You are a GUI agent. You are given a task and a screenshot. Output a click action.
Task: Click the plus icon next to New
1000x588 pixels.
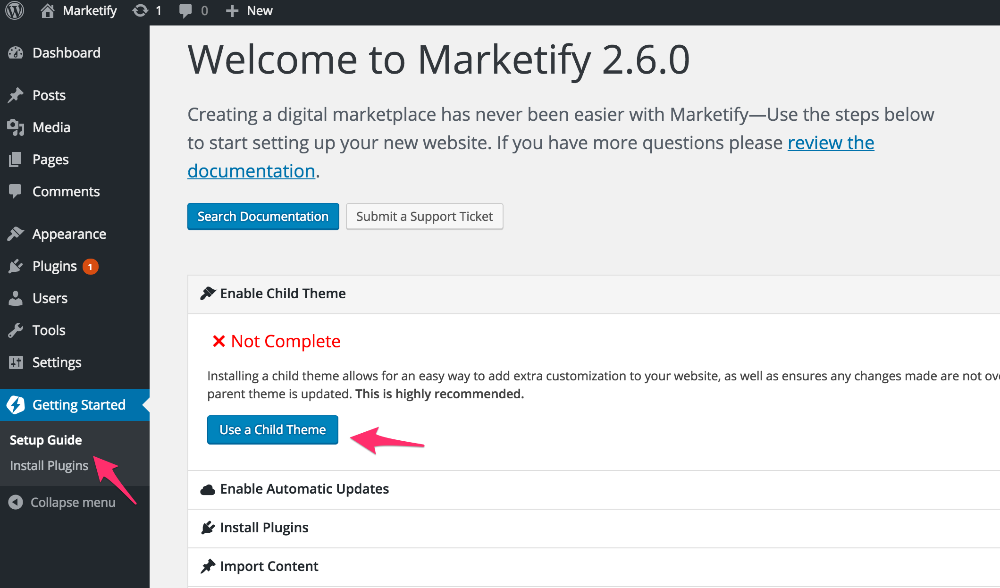click(232, 11)
